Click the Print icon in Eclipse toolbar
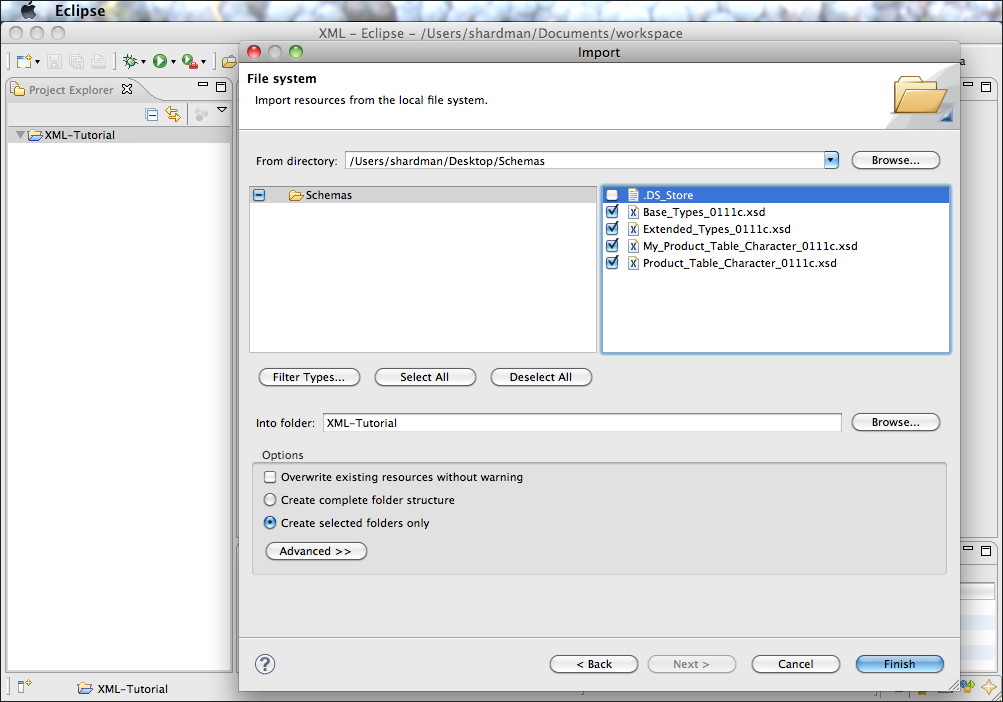 98,61
